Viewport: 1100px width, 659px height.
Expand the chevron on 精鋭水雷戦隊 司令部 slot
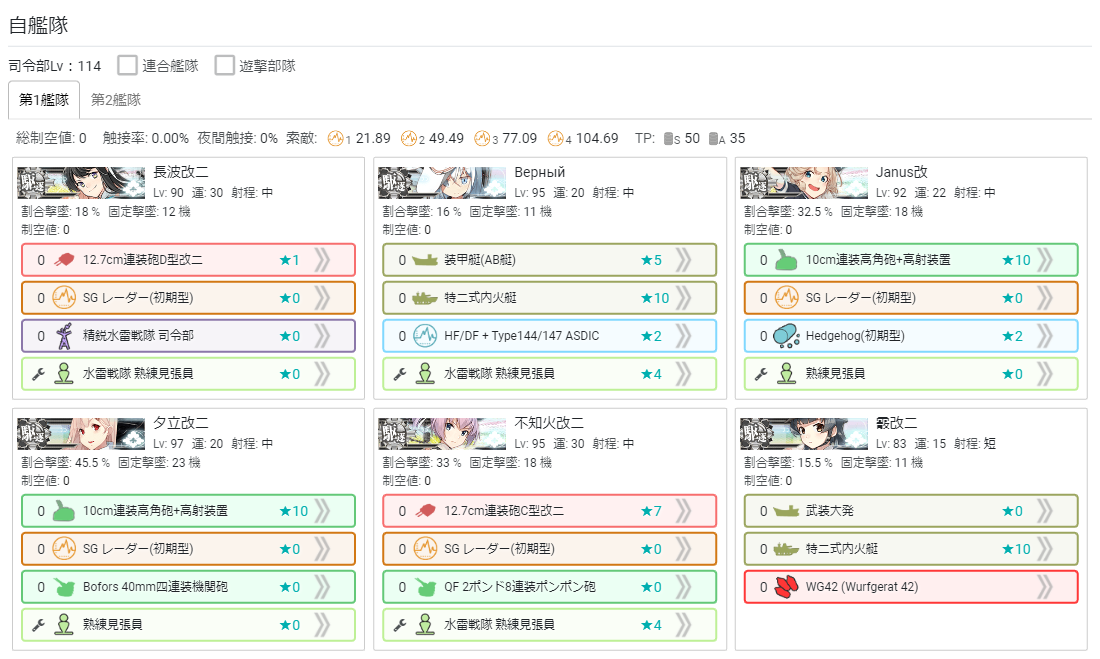coord(322,335)
